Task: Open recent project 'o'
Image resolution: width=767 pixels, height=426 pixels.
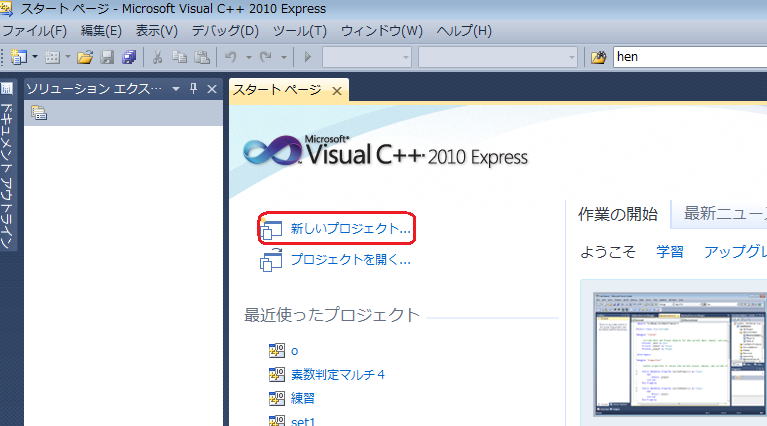Action: (294, 351)
